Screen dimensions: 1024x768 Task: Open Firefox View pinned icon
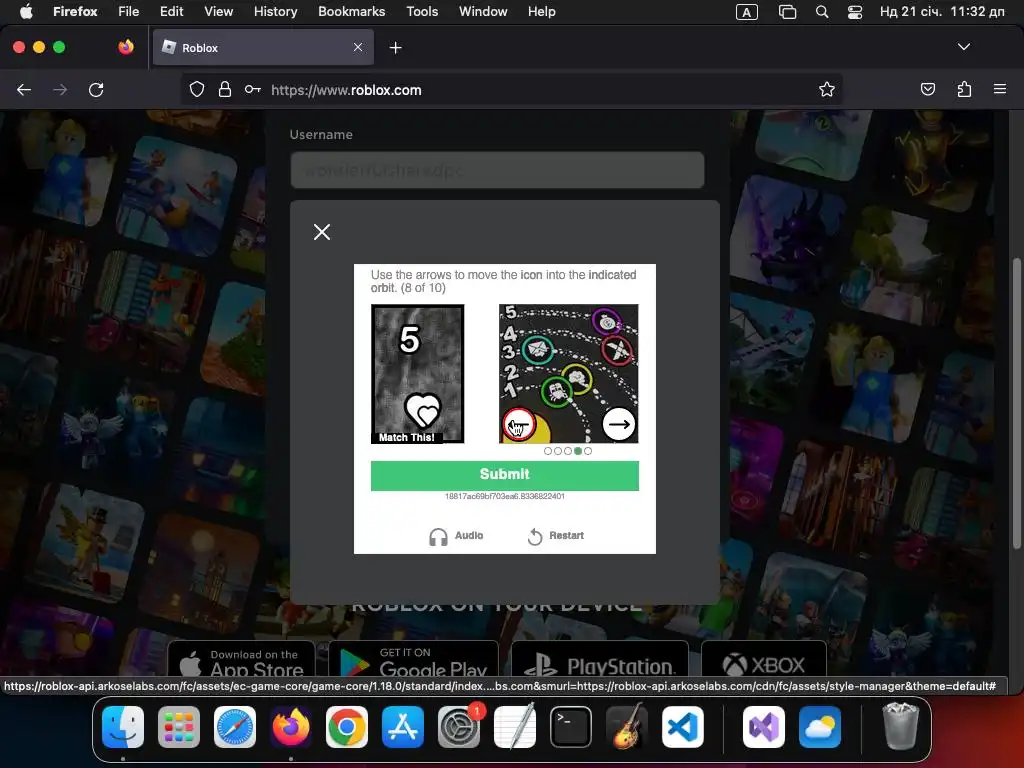point(126,47)
